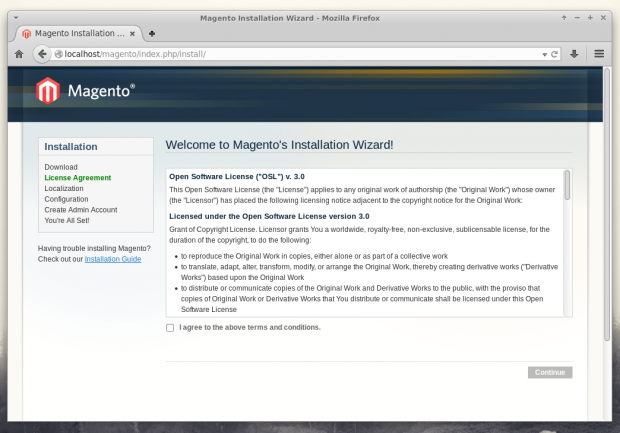Click 'Having trouble installing Magento?' text

tap(94, 248)
